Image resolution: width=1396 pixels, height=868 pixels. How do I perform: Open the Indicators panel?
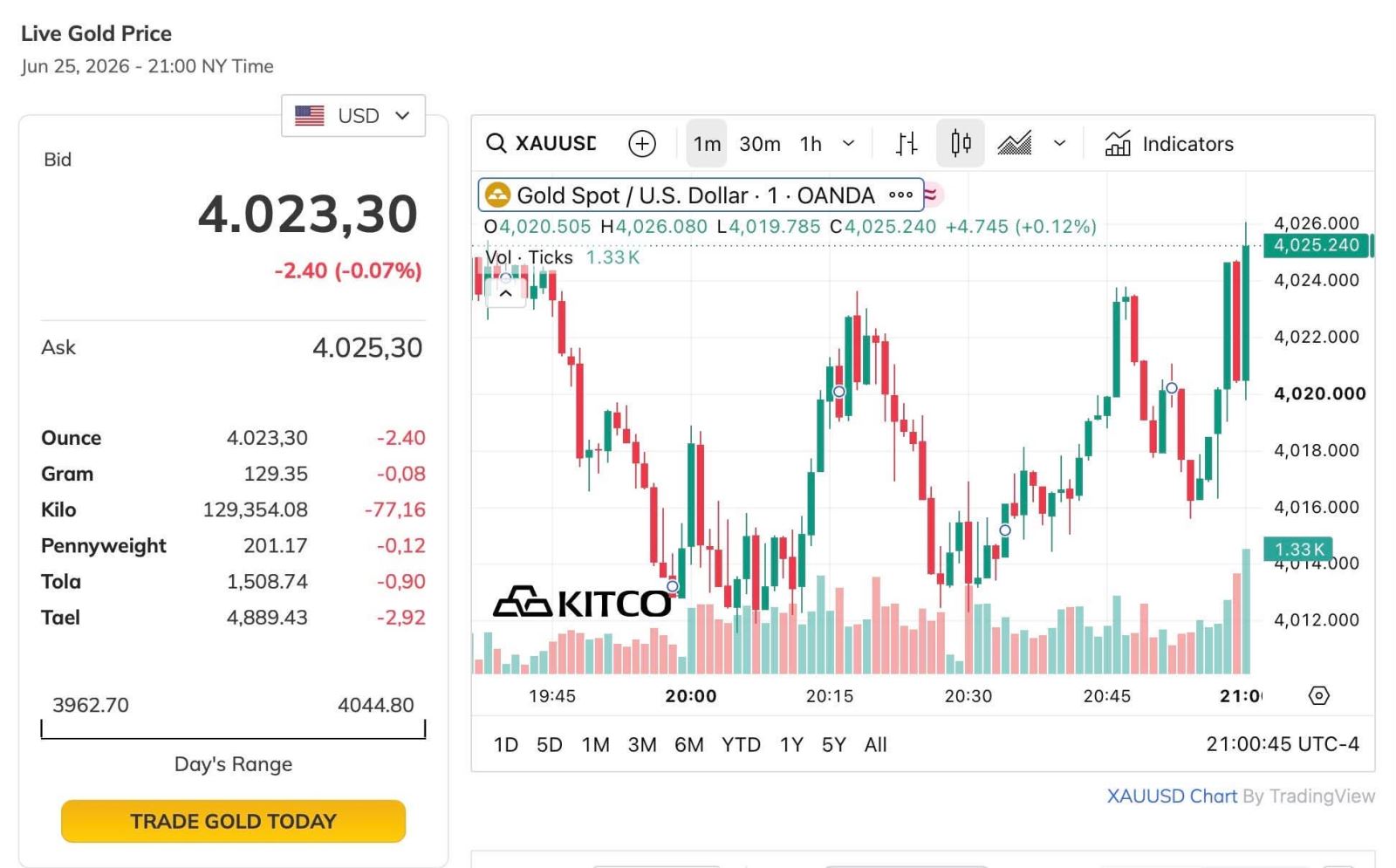[x=1169, y=143]
